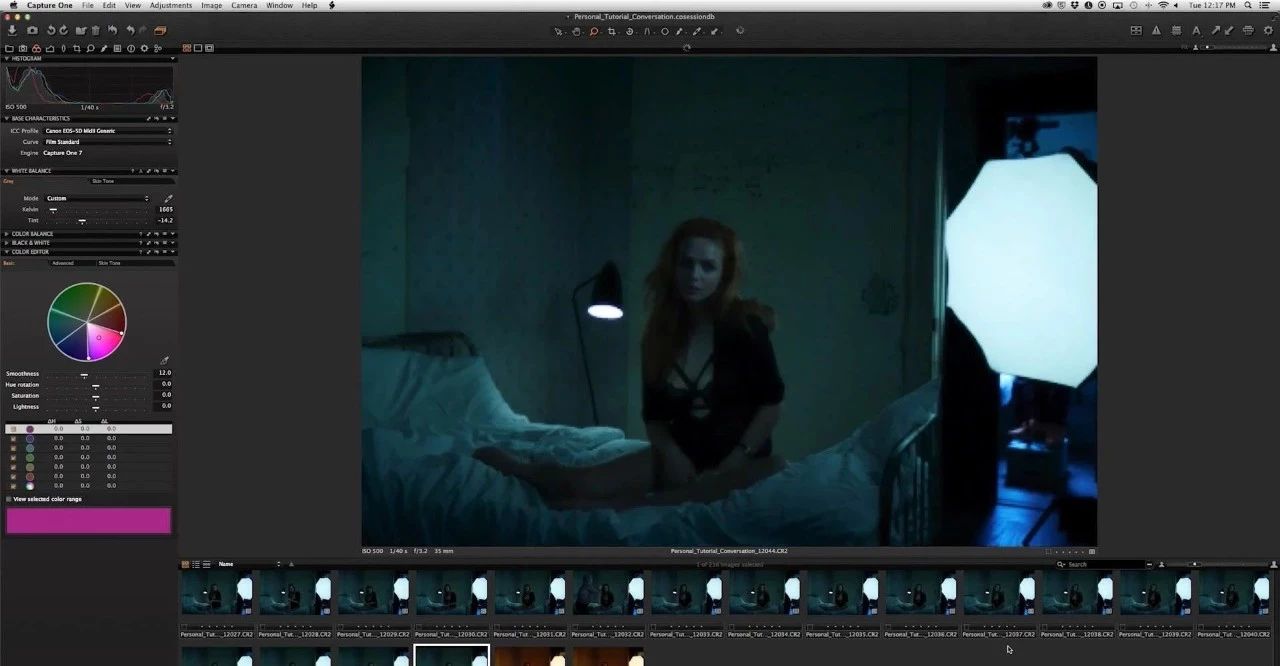
Task: Select the orange Zoom loupe cursor tool
Action: pyautogui.click(x=593, y=31)
